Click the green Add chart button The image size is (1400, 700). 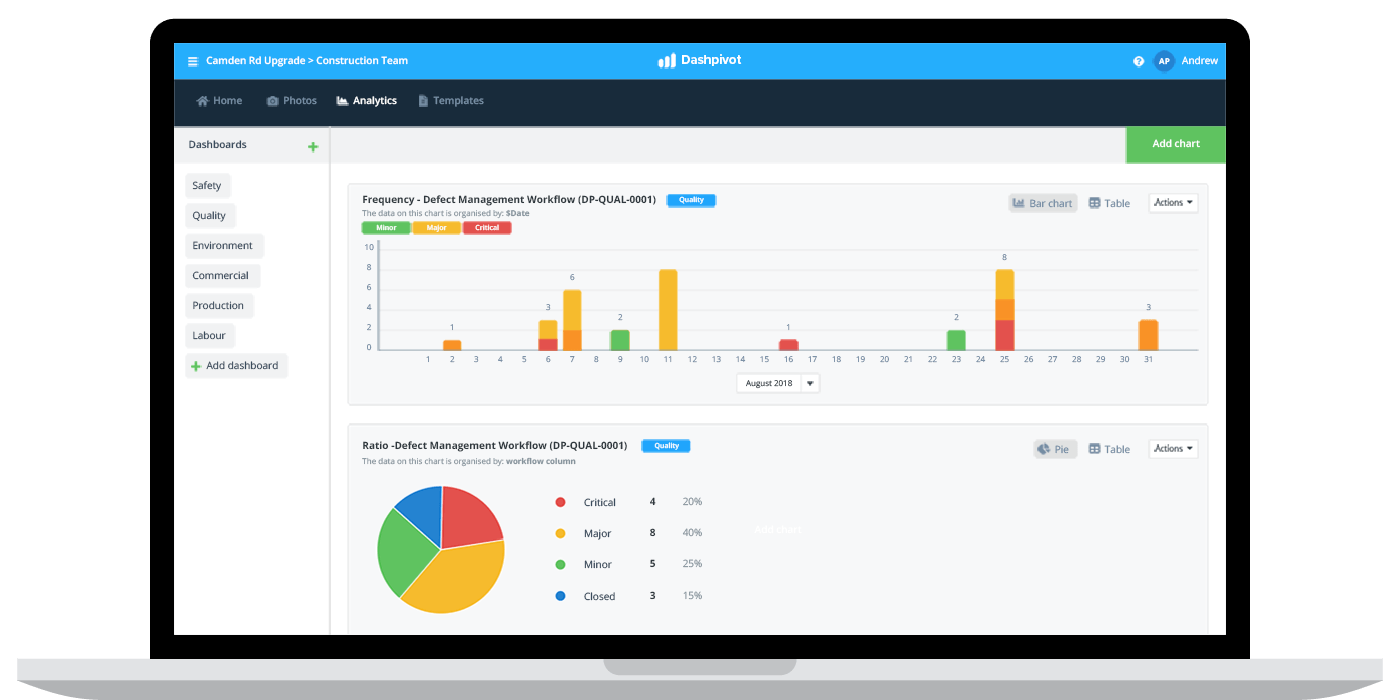pyautogui.click(x=1175, y=144)
